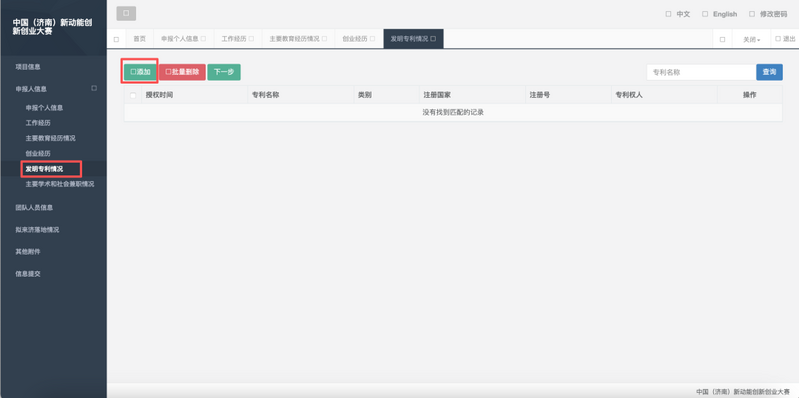Close the 发明专利情况 tab via its icon

click(x=433, y=39)
